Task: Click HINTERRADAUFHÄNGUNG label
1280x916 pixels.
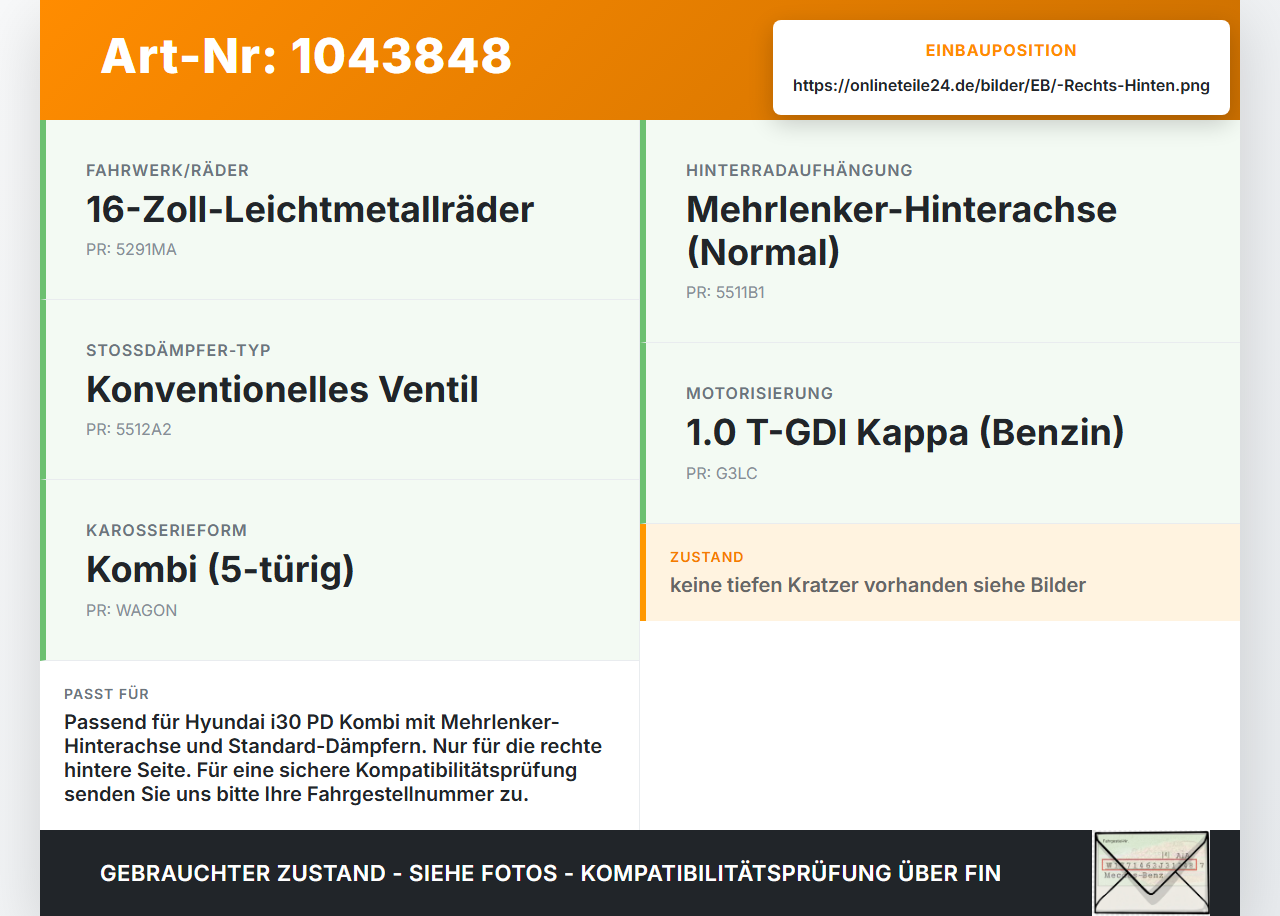Action: [799, 170]
